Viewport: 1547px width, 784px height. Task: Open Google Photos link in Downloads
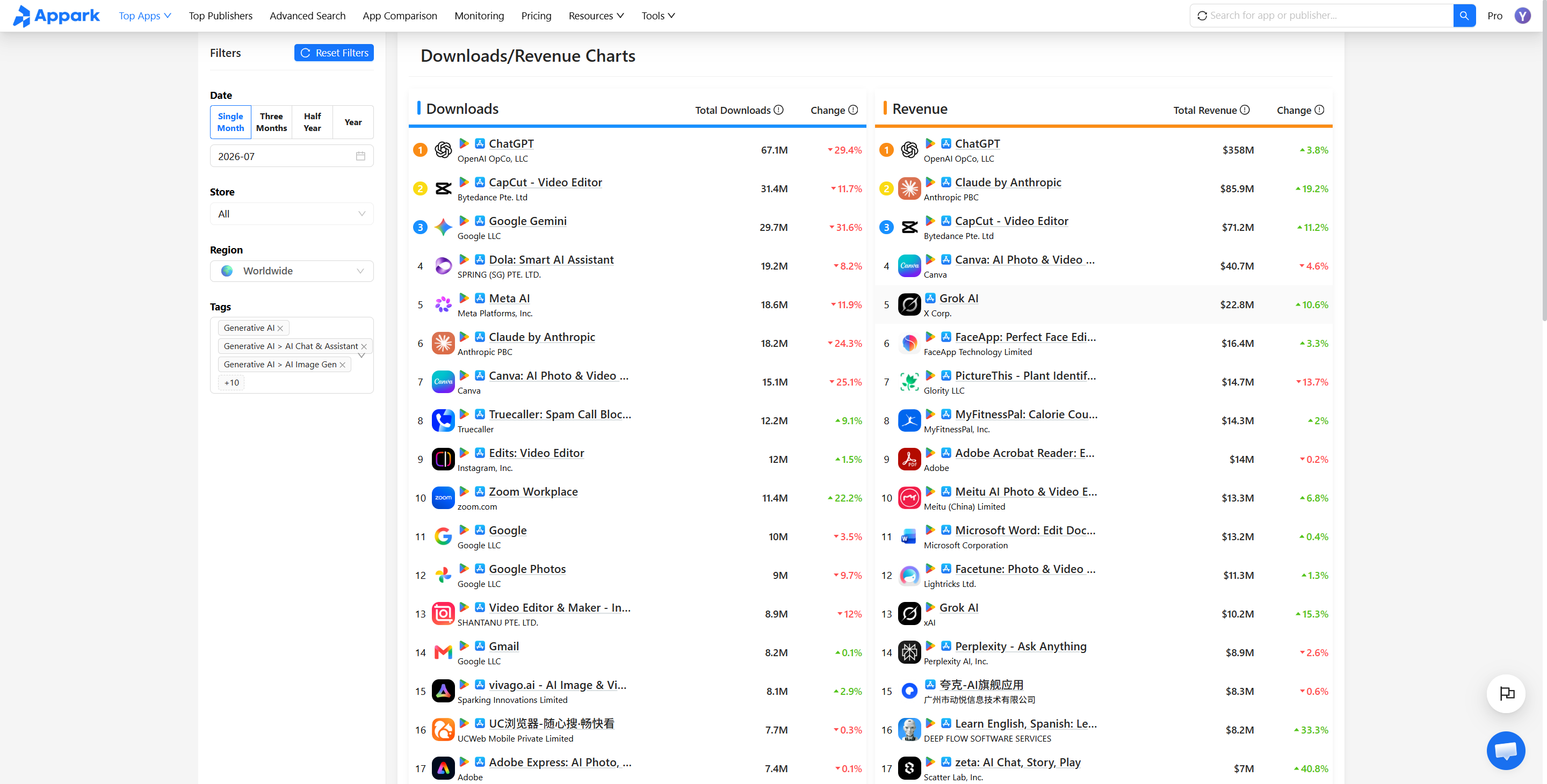[527, 569]
